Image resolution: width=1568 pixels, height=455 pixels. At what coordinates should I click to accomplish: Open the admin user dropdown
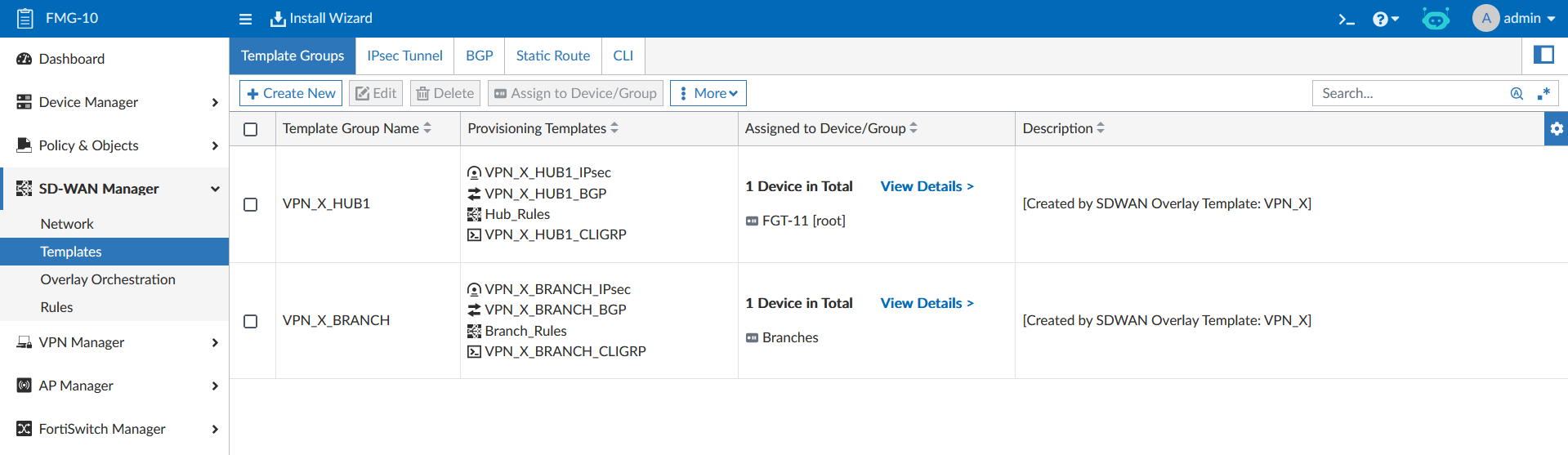coord(1514,18)
